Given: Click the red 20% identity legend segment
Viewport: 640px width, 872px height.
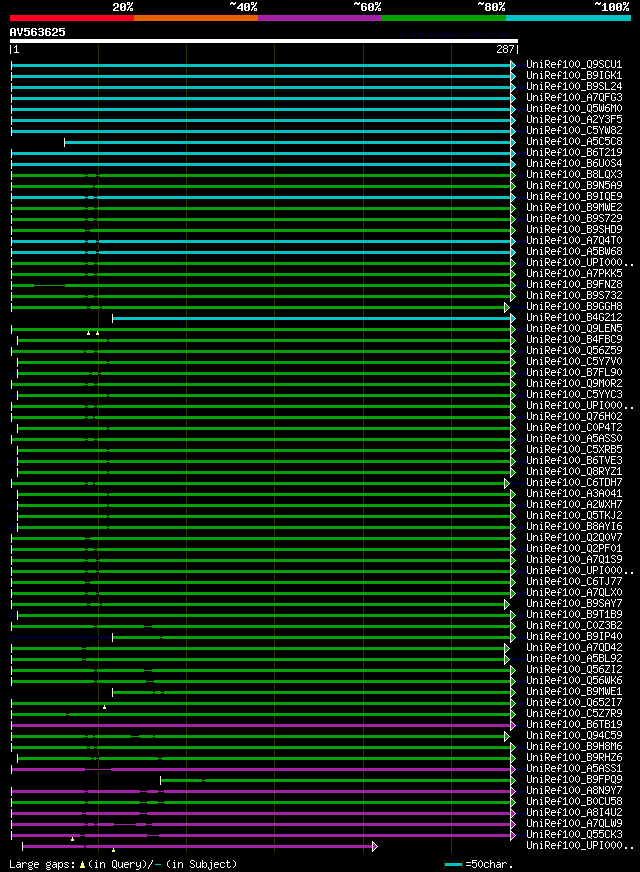Looking at the screenshot, I should [72, 18].
